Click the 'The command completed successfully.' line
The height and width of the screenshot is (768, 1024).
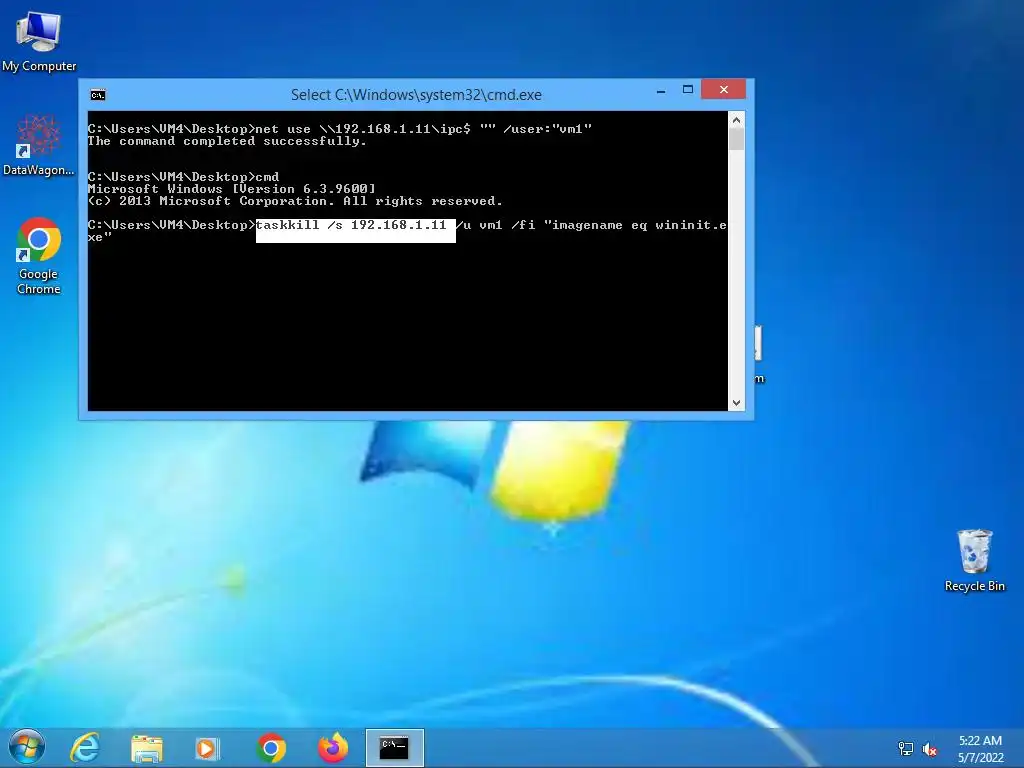(227, 141)
